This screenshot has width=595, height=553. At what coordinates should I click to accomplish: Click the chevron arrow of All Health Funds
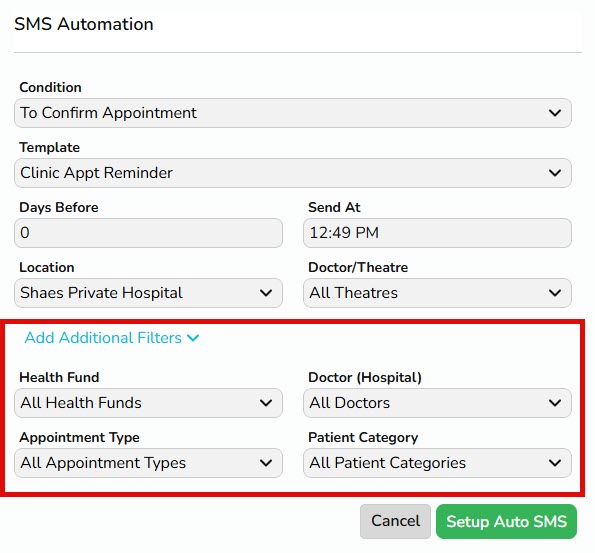[x=266, y=403]
